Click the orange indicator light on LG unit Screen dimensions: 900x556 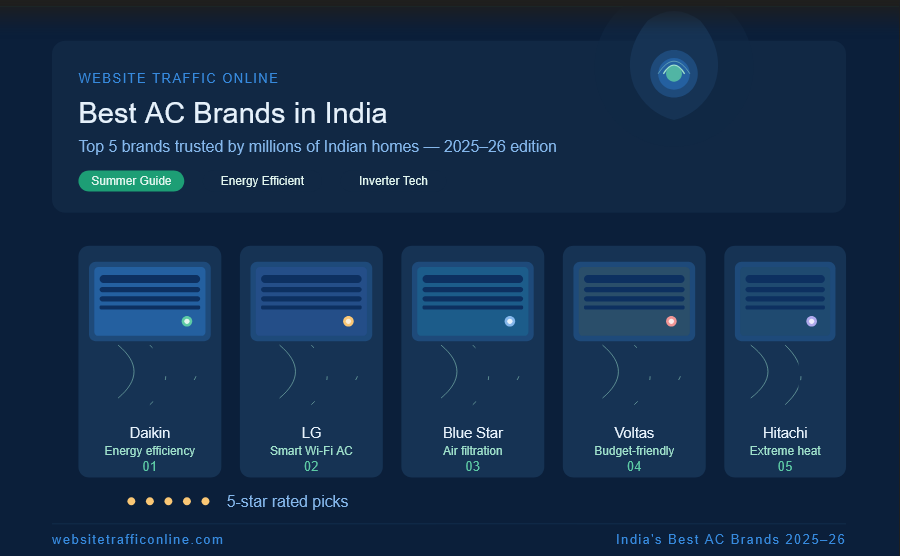click(348, 321)
